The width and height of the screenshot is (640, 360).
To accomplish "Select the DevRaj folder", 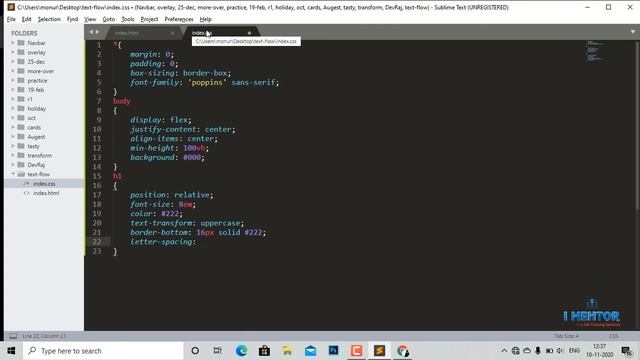I will 36,165.
